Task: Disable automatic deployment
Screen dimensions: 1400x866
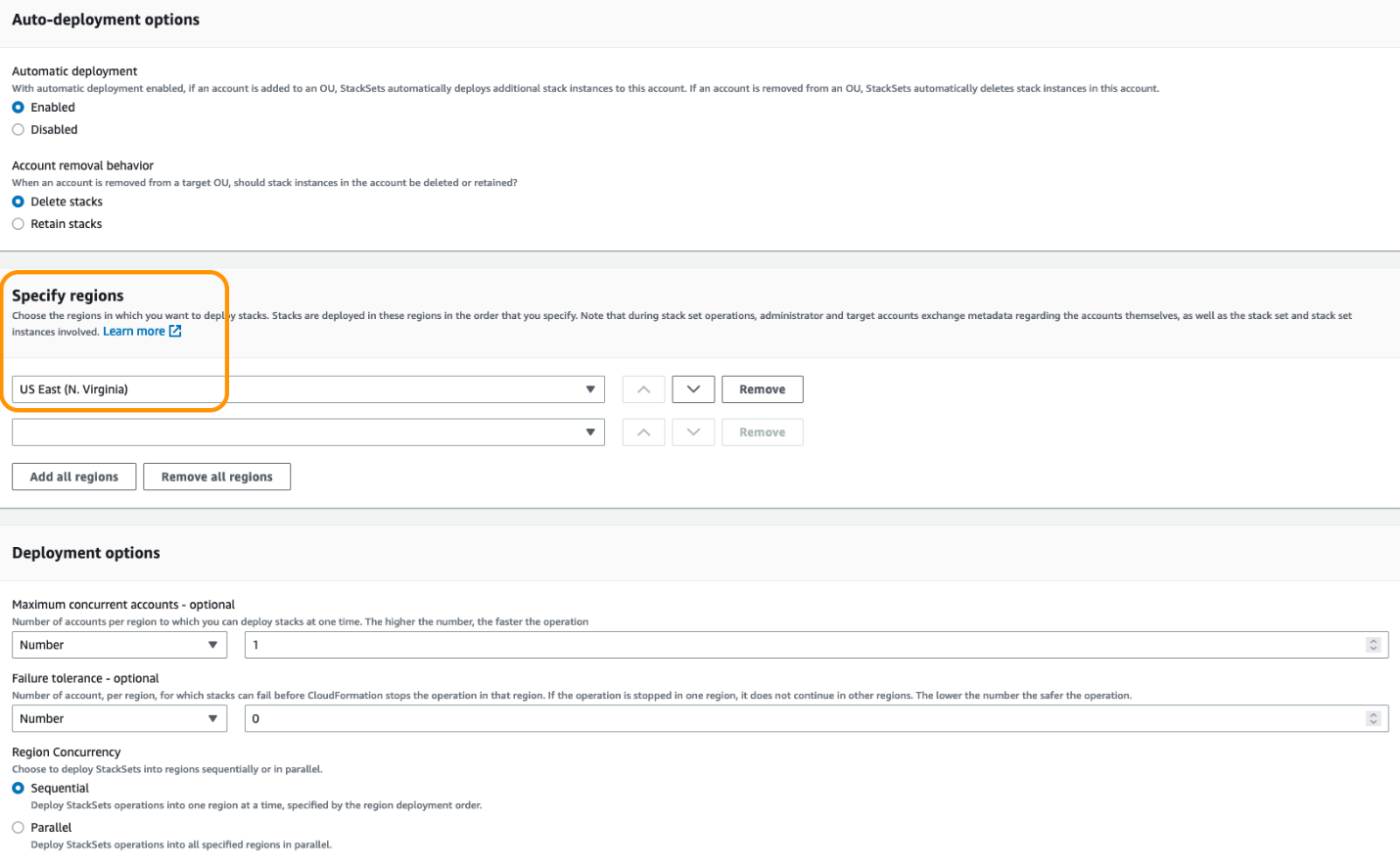Action: point(17,128)
